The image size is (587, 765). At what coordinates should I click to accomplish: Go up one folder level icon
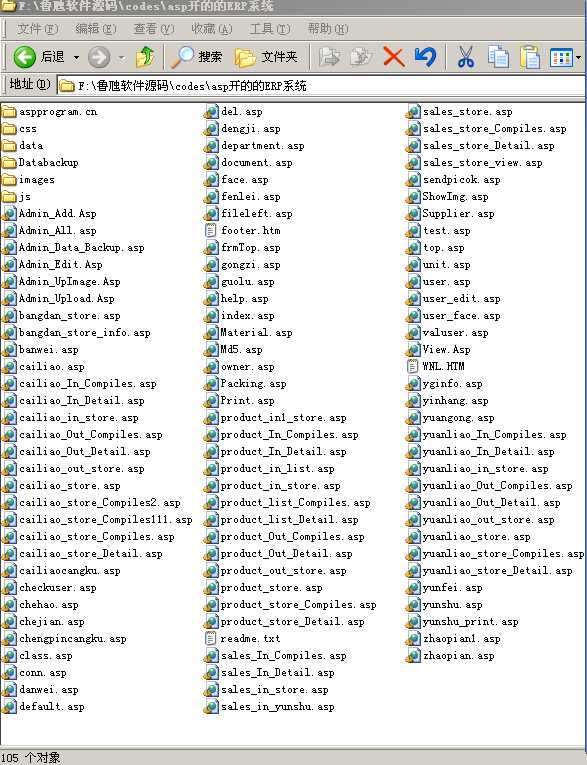click(145, 57)
